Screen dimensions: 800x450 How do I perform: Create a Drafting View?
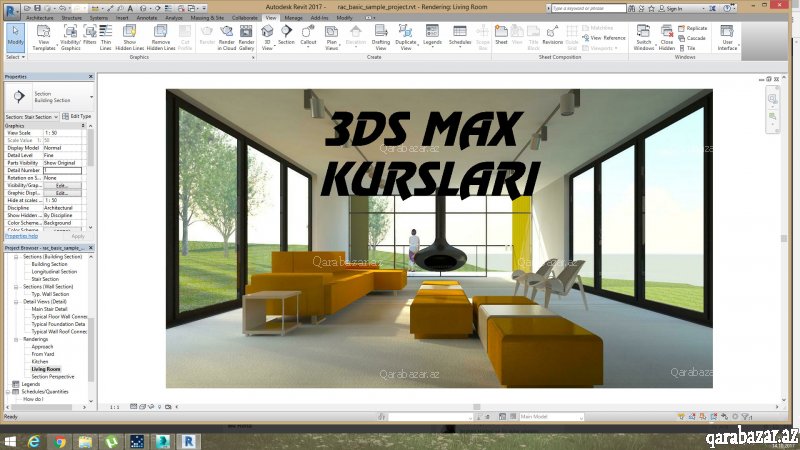point(381,38)
